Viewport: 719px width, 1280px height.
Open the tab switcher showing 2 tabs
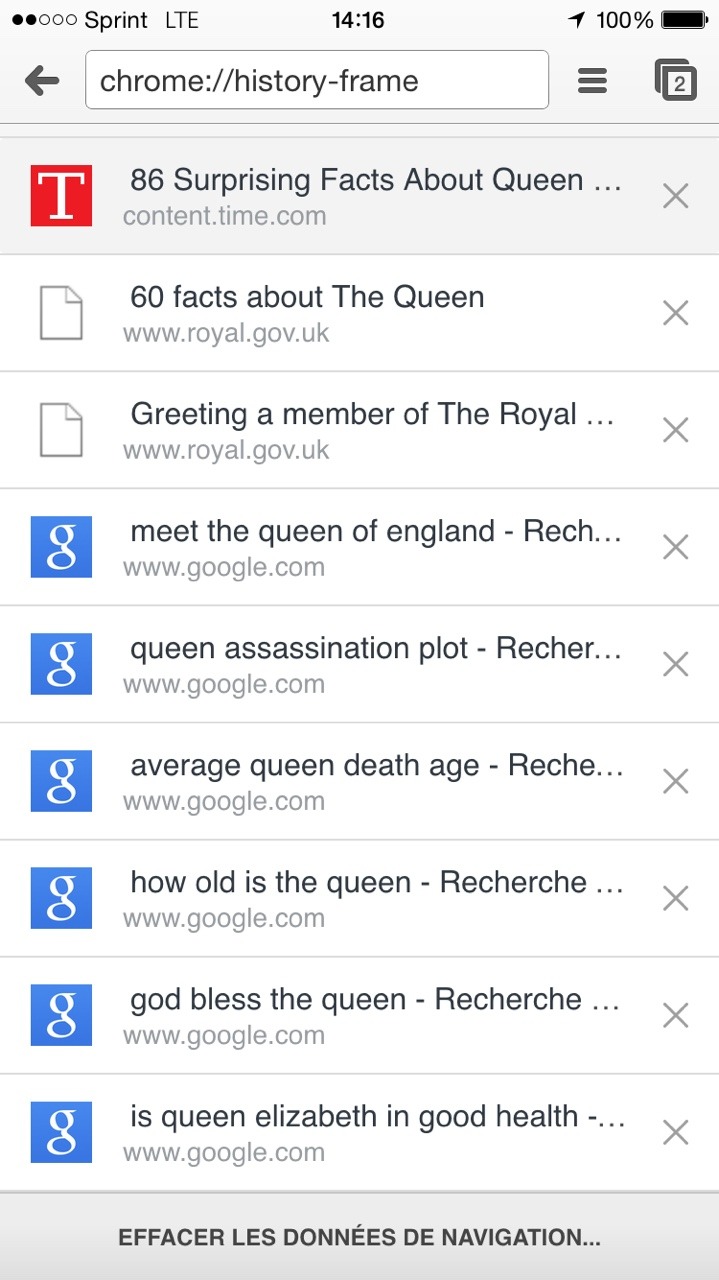(675, 80)
